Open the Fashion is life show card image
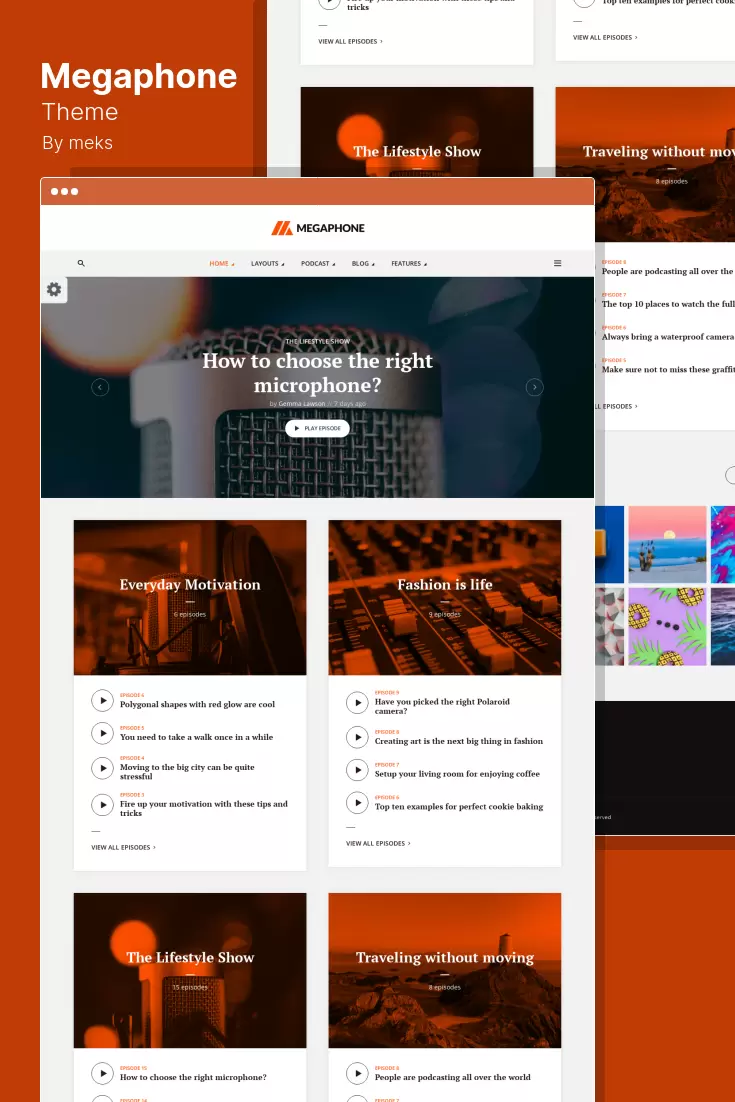This screenshot has height=1102, width=735. click(445, 597)
